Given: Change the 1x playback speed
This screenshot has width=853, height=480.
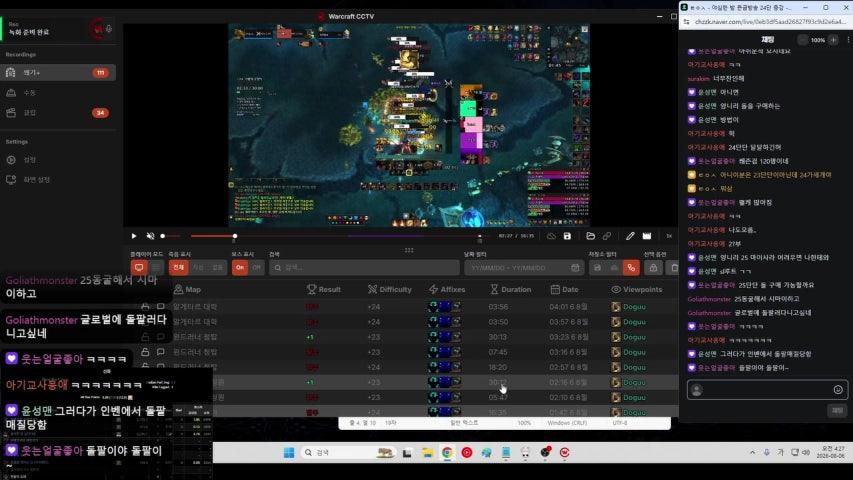Looking at the screenshot, I should click(669, 236).
